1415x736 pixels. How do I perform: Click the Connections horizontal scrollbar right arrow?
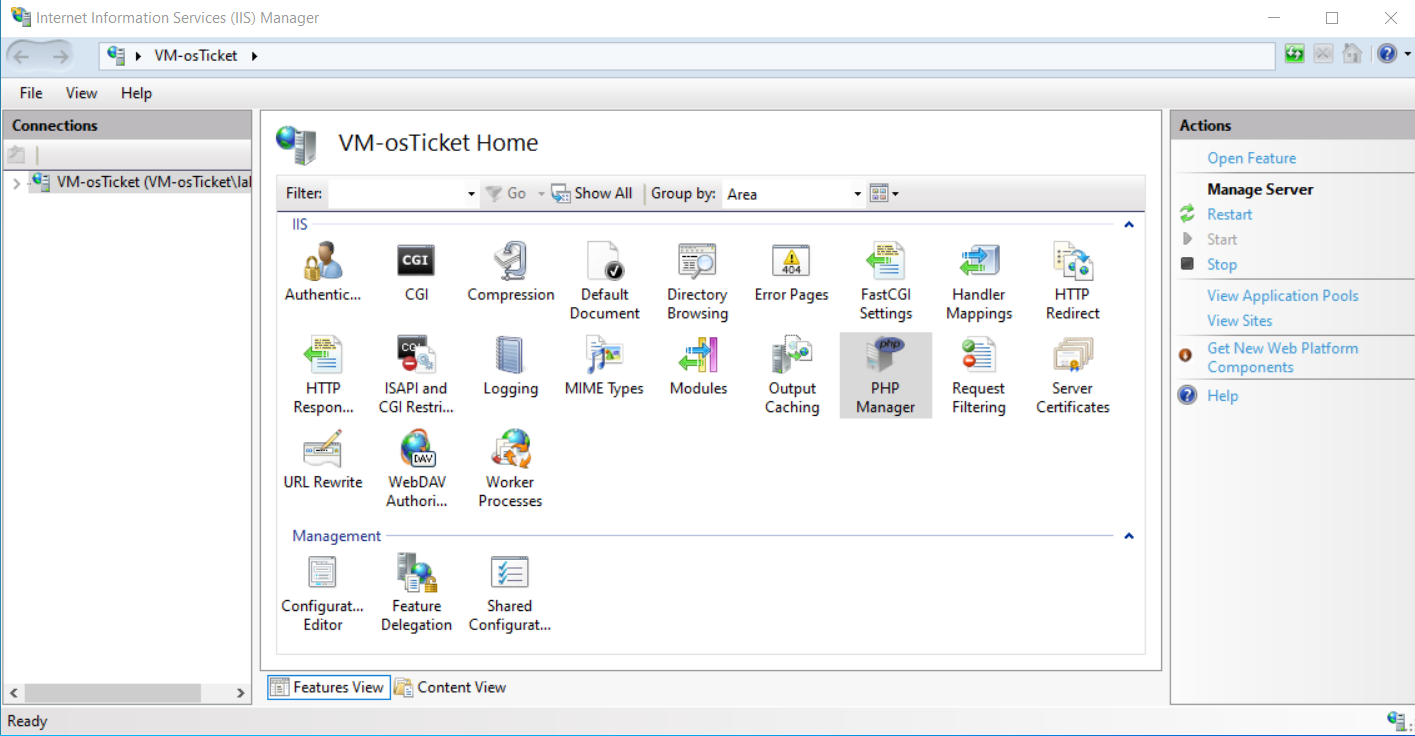pos(240,693)
